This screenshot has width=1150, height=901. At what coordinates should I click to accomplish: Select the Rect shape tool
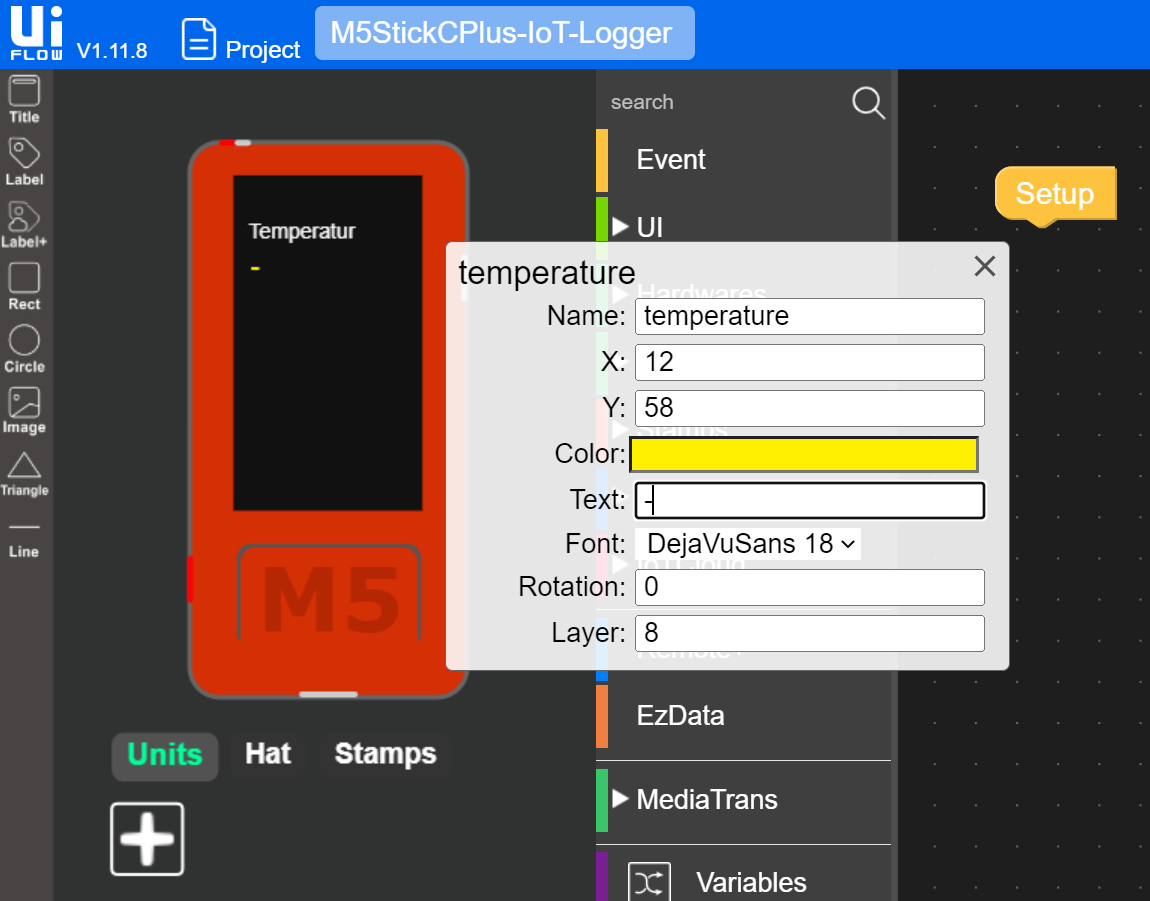(24, 286)
